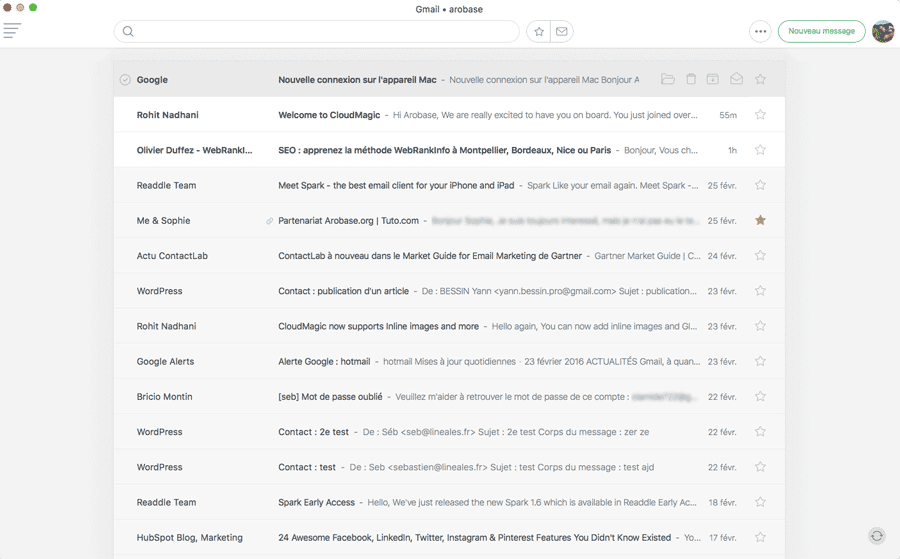This screenshot has width=900, height=559.
Task: Star the publication d'un article email
Action: pyautogui.click(x=761, y=290)
